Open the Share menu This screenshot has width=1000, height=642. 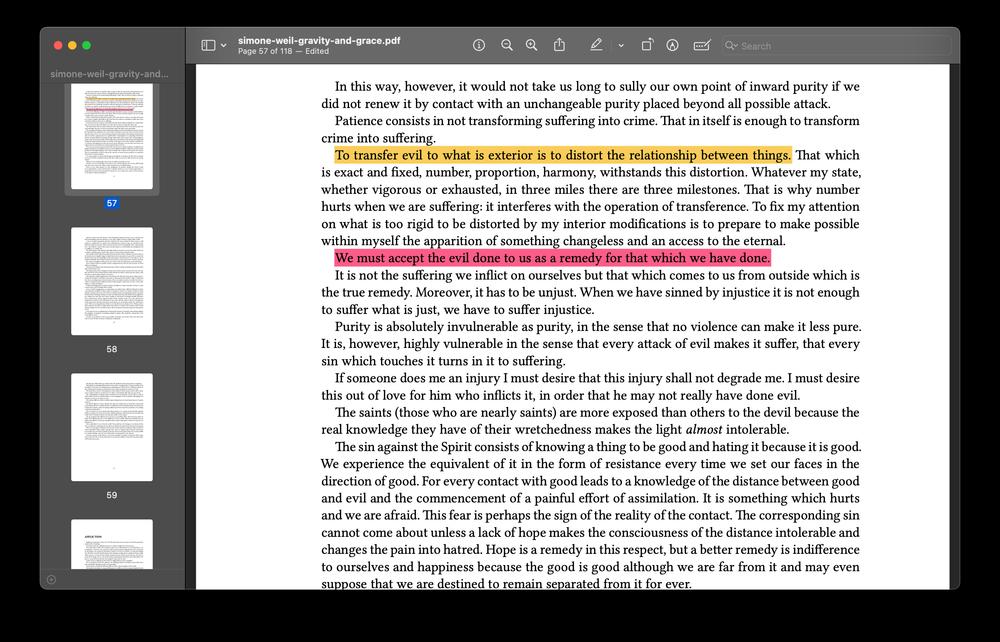pos(559,45)
